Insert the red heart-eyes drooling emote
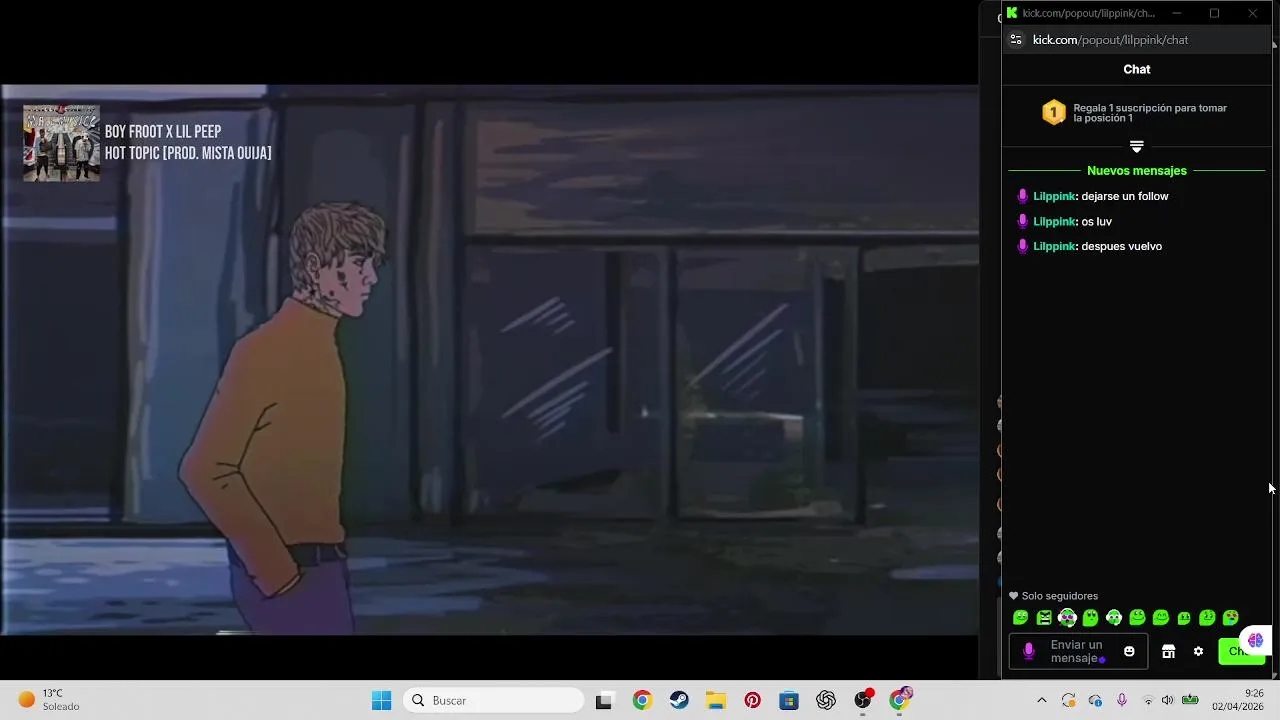 tap(1231, 618)
